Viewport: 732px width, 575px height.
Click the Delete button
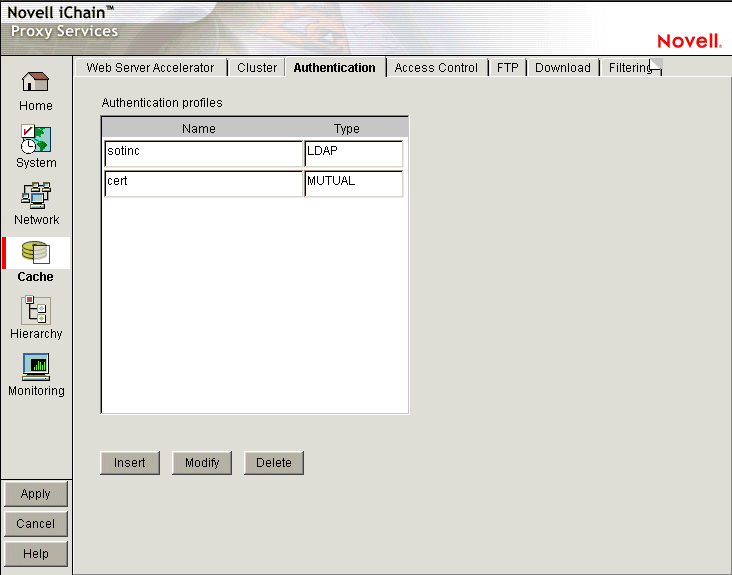coord(274,463)
